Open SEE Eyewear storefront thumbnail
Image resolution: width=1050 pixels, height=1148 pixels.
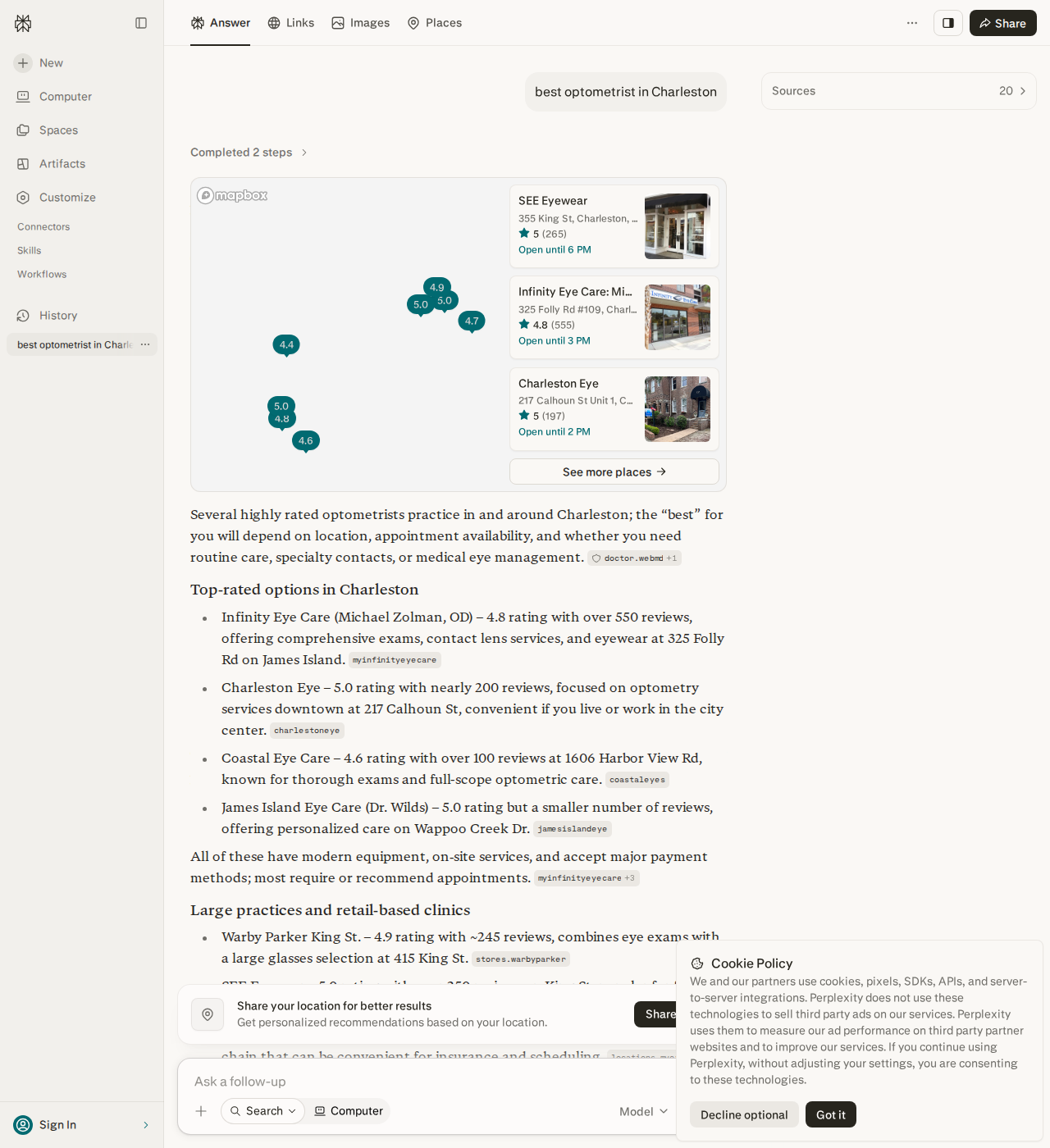(678, 226)
